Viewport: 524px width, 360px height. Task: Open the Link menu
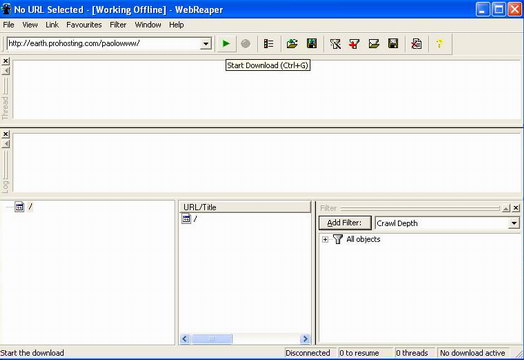point(52,25)
